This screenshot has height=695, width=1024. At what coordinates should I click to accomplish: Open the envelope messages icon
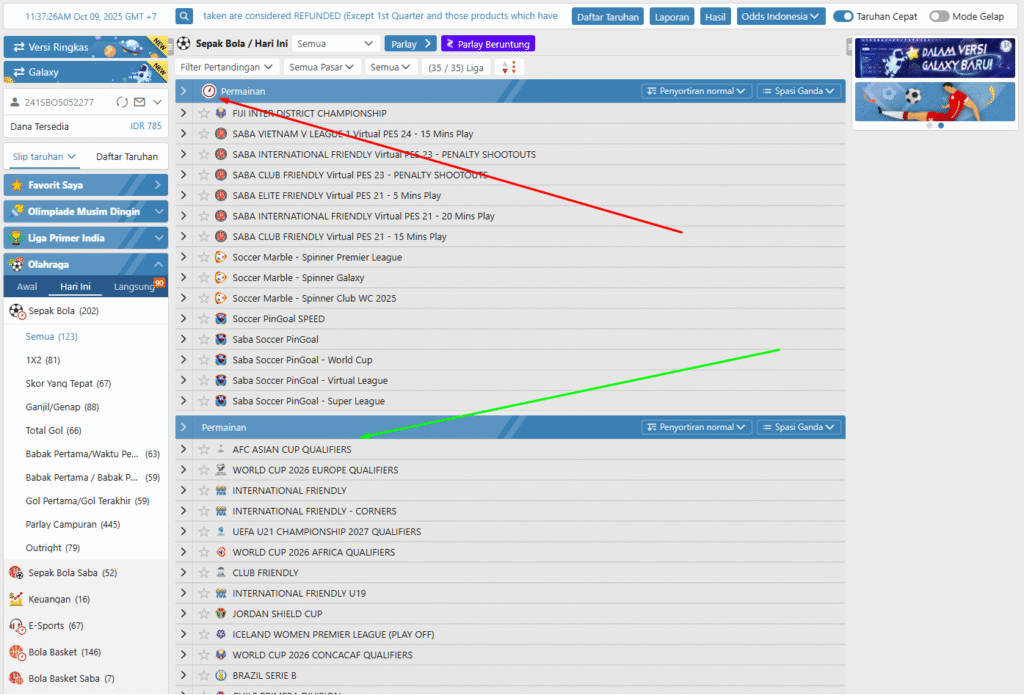click(x=139, y=102)
